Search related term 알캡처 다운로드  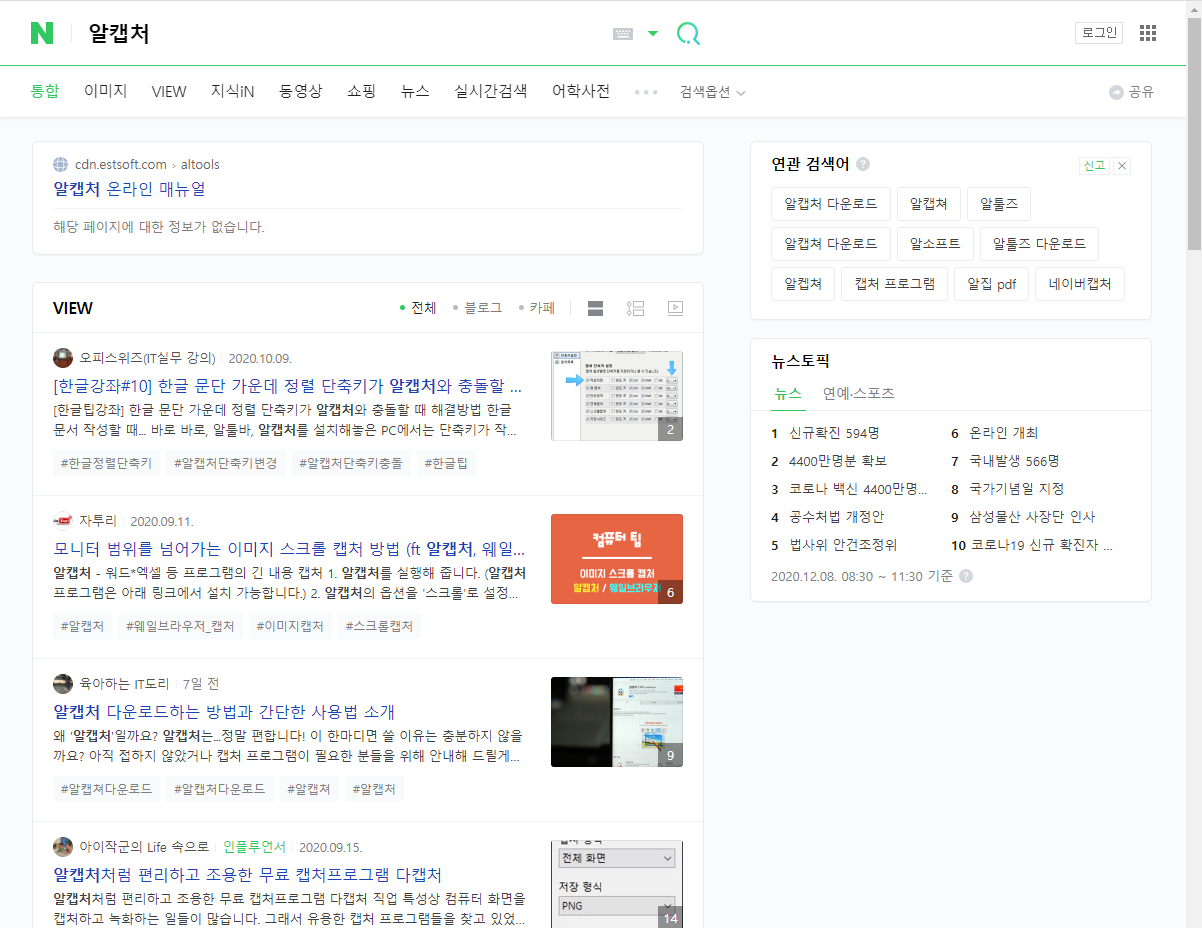[x=831, y=204]
